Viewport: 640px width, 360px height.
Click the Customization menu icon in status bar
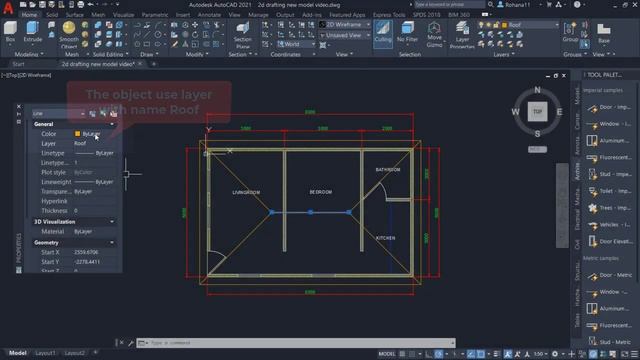click(634, 354)
